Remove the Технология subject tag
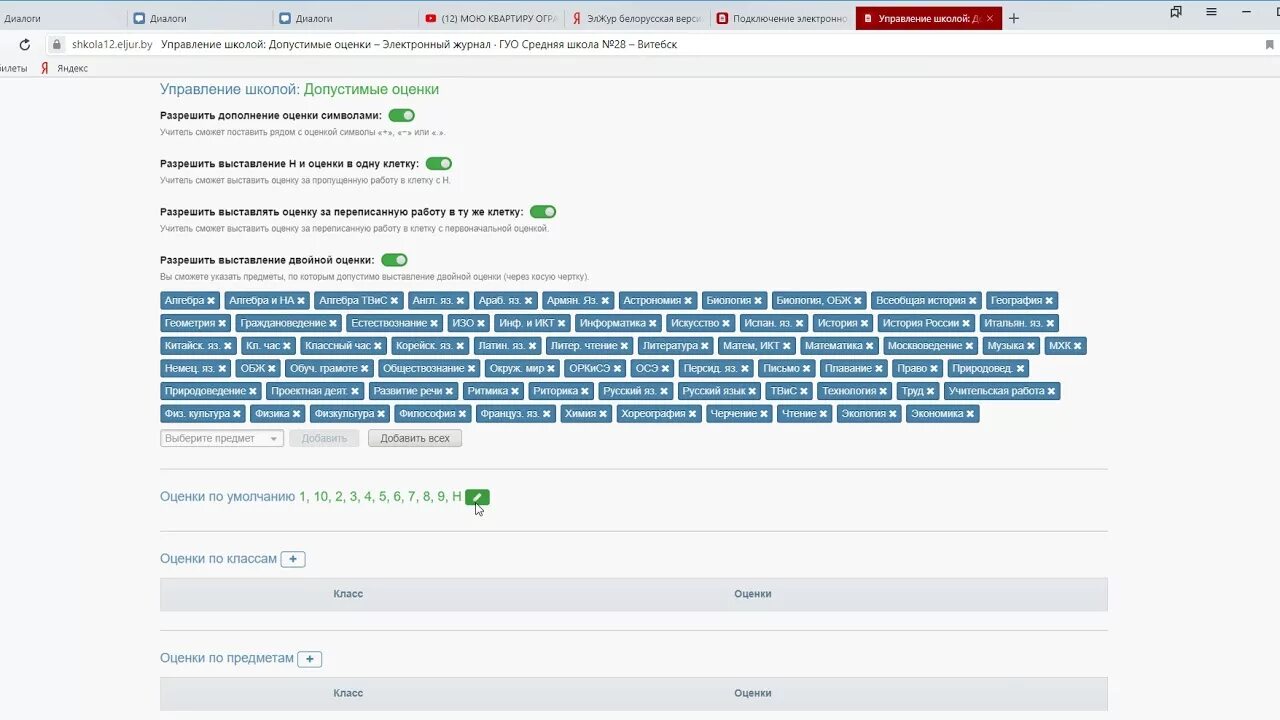The image size is (1280, 720). click(884, 392)
